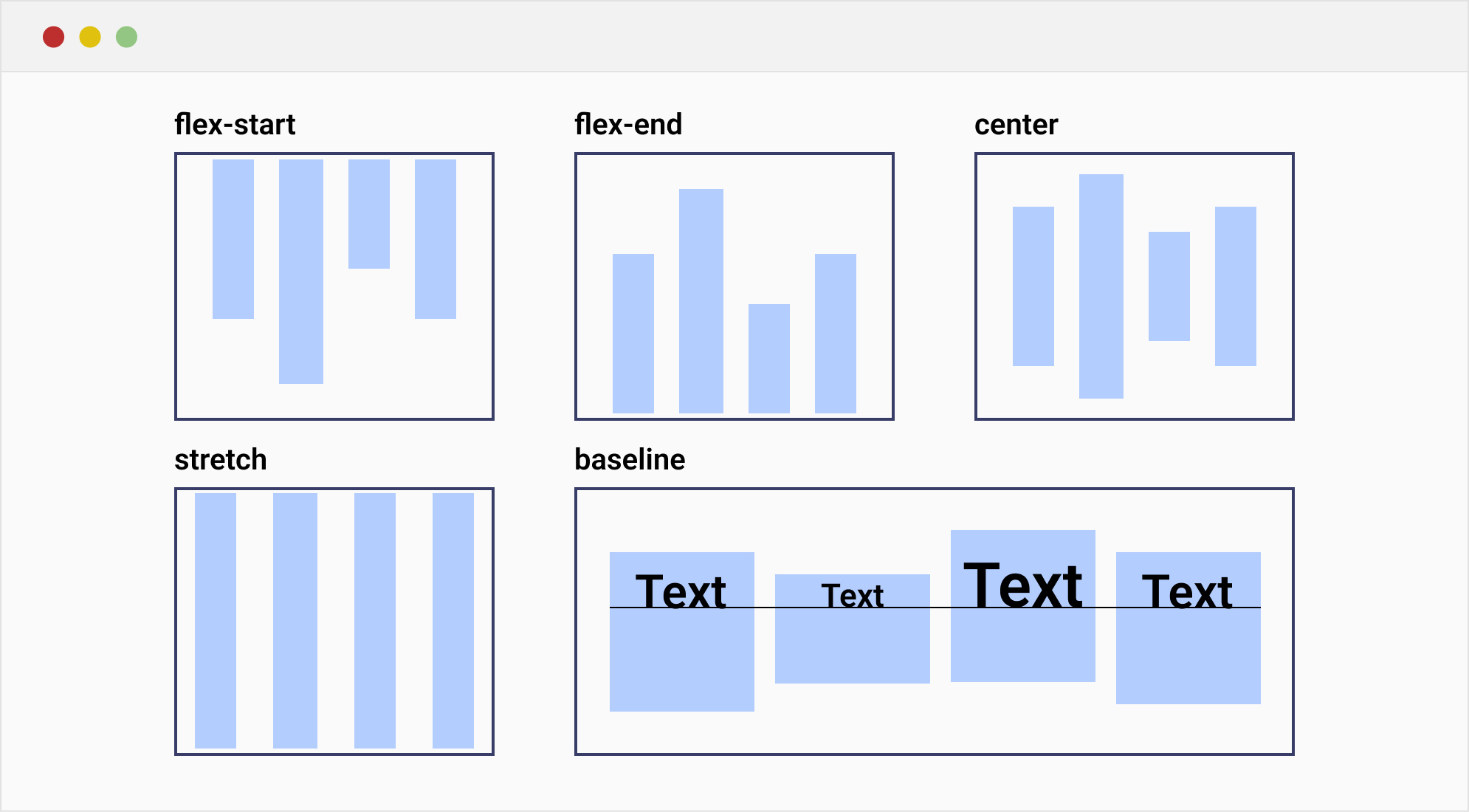The height and width of the screenshot is (812, 1469).
Task: Click the green window dot
Action: [x=126, y=37]
